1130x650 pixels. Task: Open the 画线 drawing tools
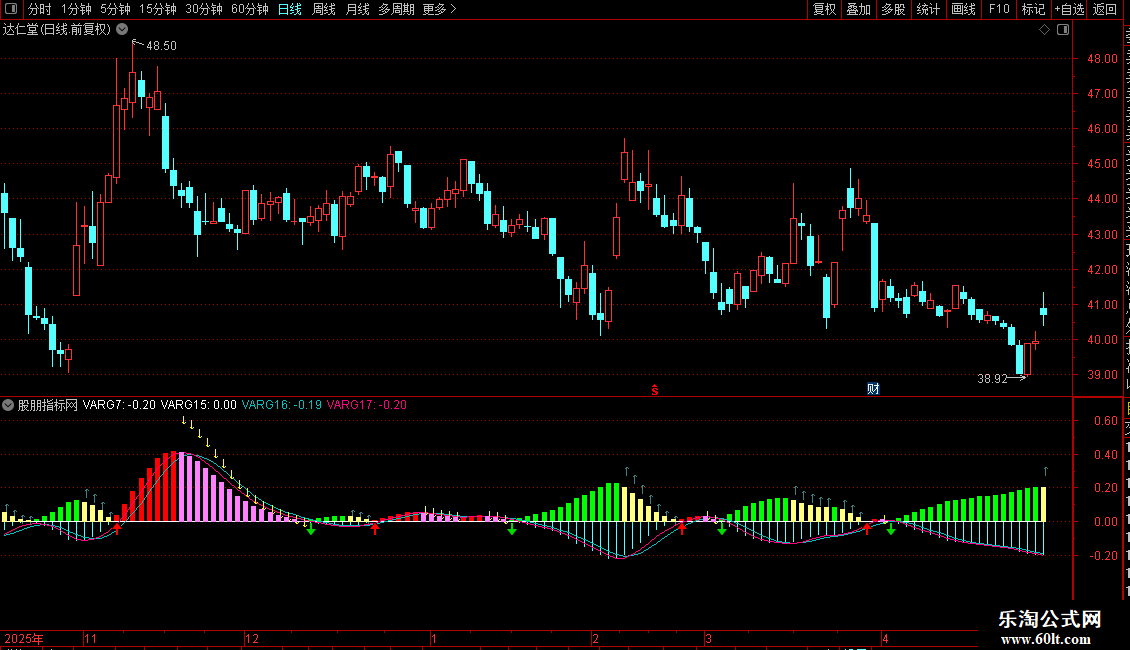(x=964, y=9)
